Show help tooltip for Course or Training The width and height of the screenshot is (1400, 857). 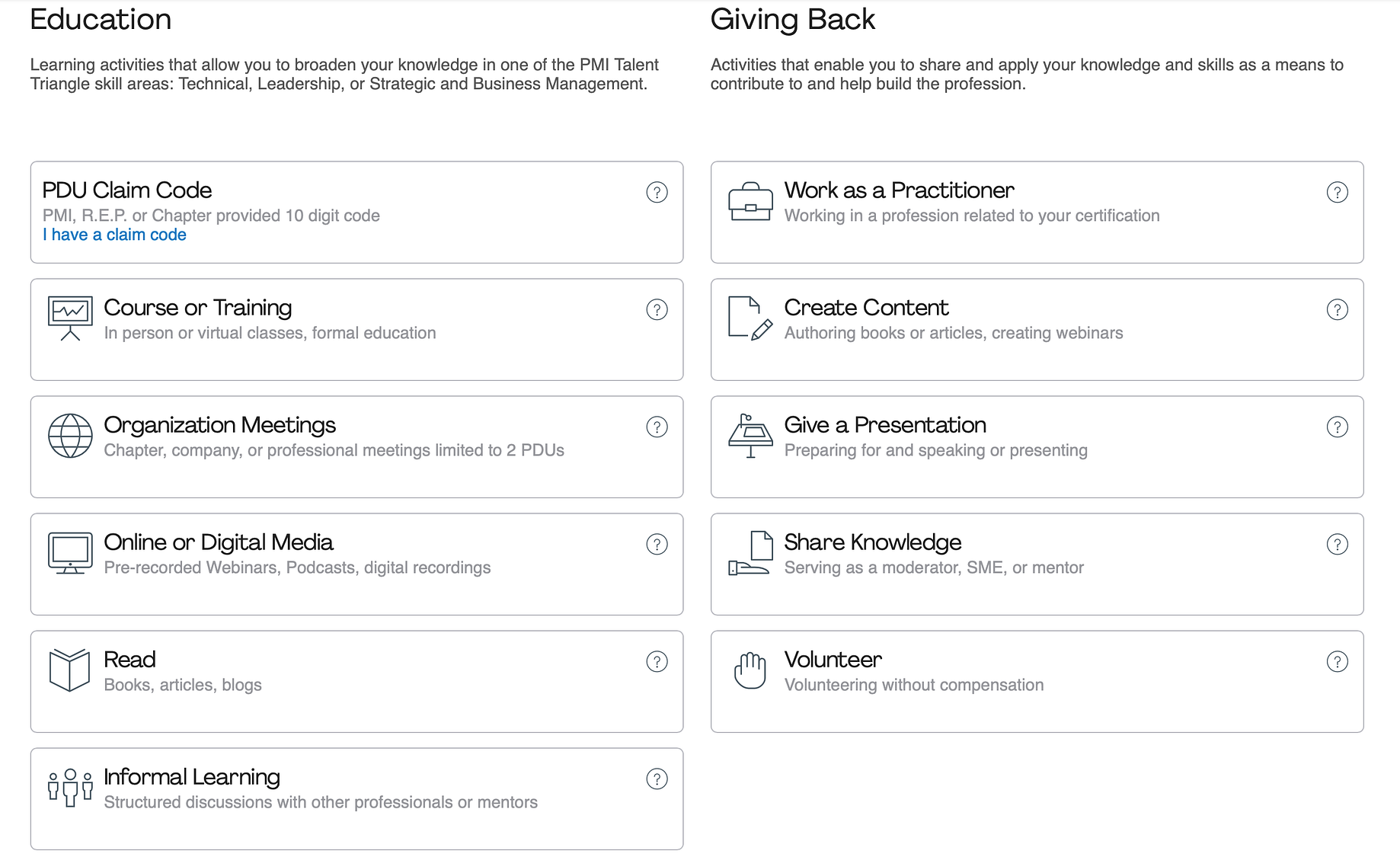tap(657, 309)
